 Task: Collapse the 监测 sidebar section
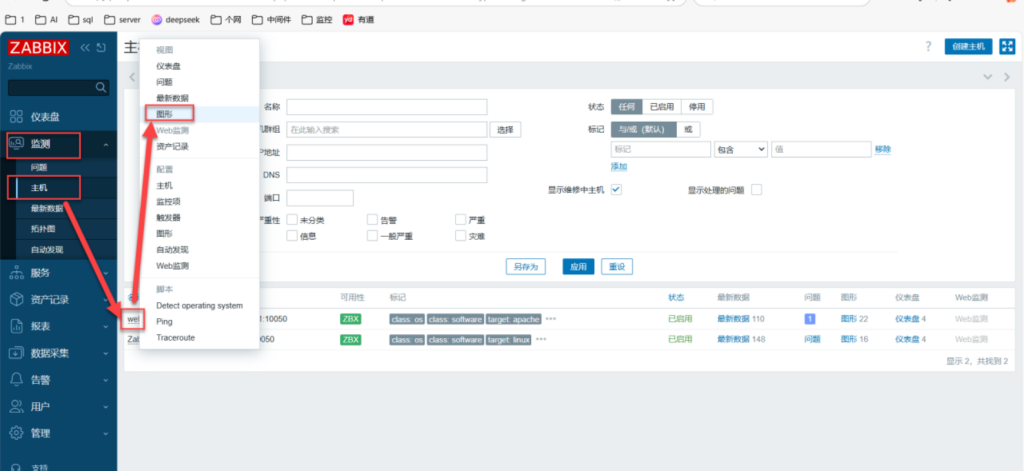(106, 145)
